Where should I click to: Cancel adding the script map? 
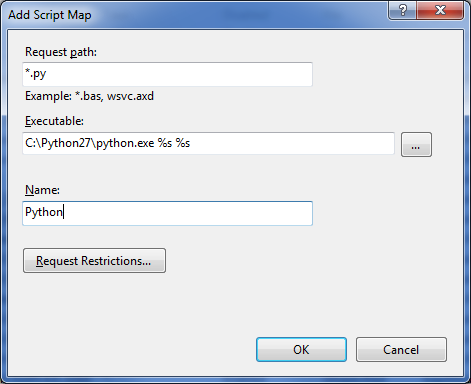401,350
